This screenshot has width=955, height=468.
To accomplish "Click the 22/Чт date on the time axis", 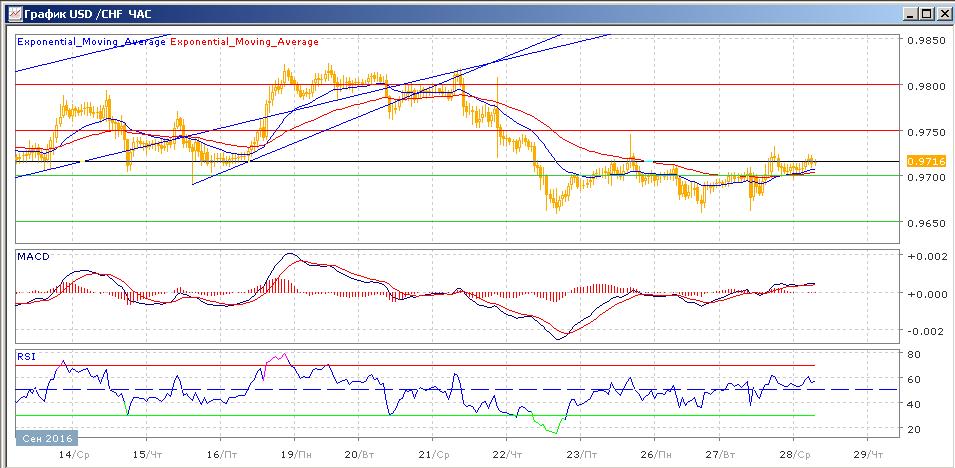I will (x=506, y=453).
